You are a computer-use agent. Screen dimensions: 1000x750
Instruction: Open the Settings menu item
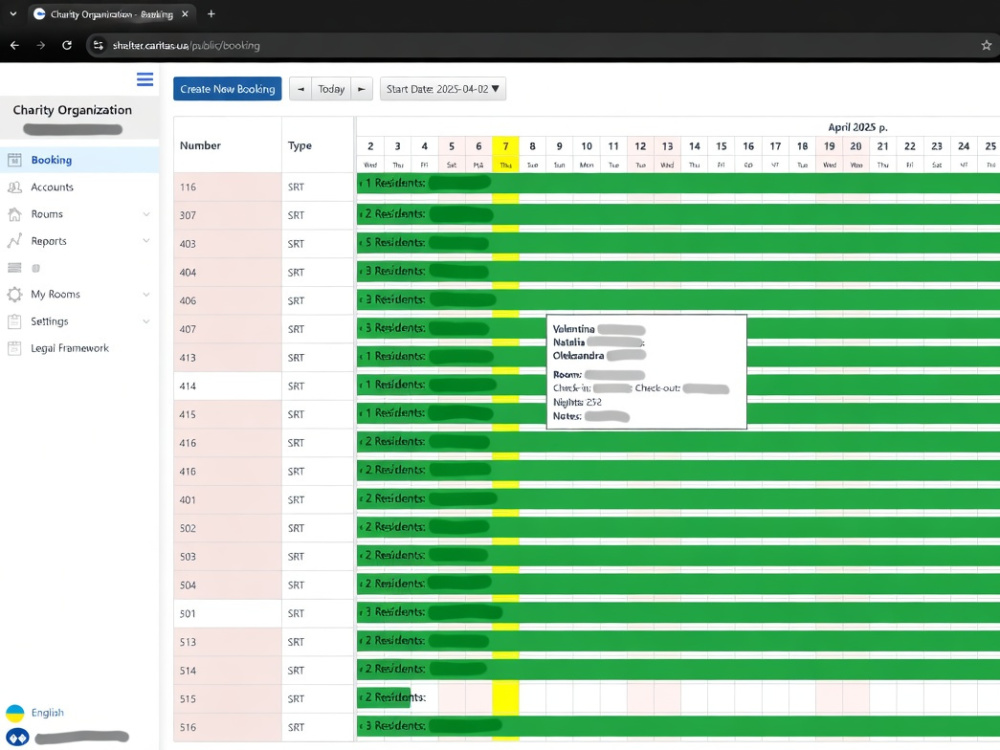[x=79, y=321]
